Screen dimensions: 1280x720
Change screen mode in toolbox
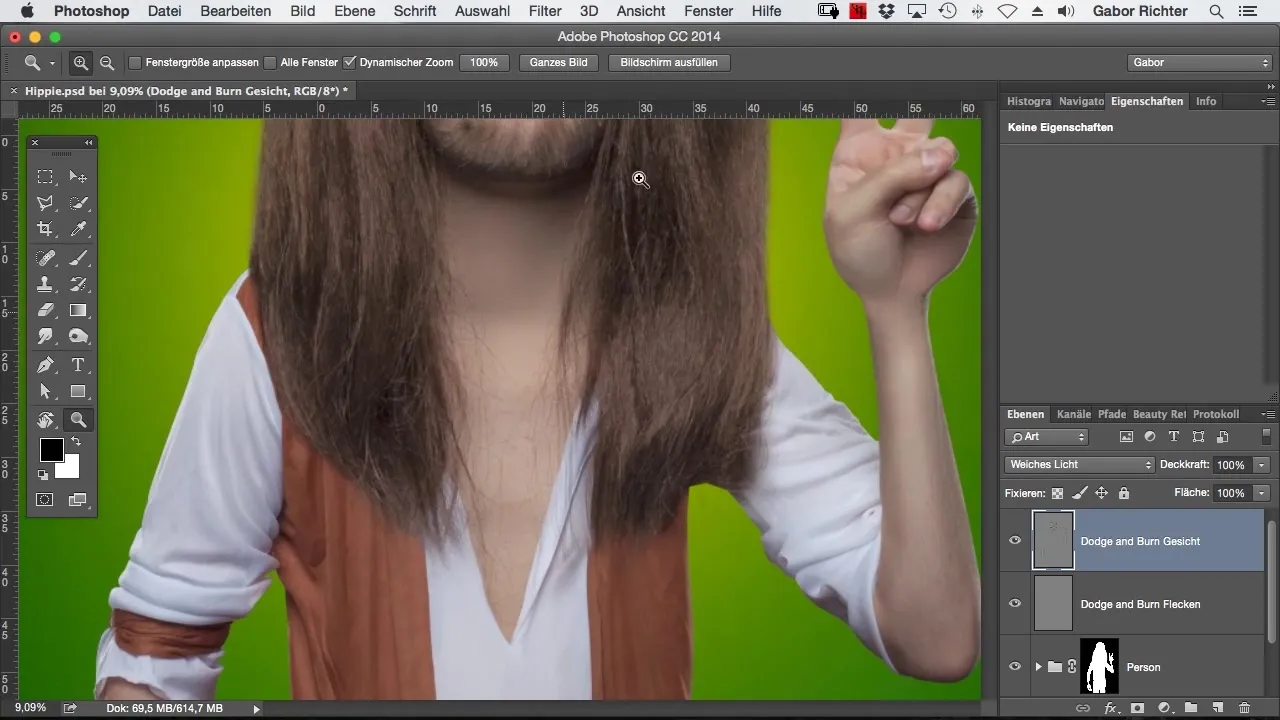[x=78, y=499]
